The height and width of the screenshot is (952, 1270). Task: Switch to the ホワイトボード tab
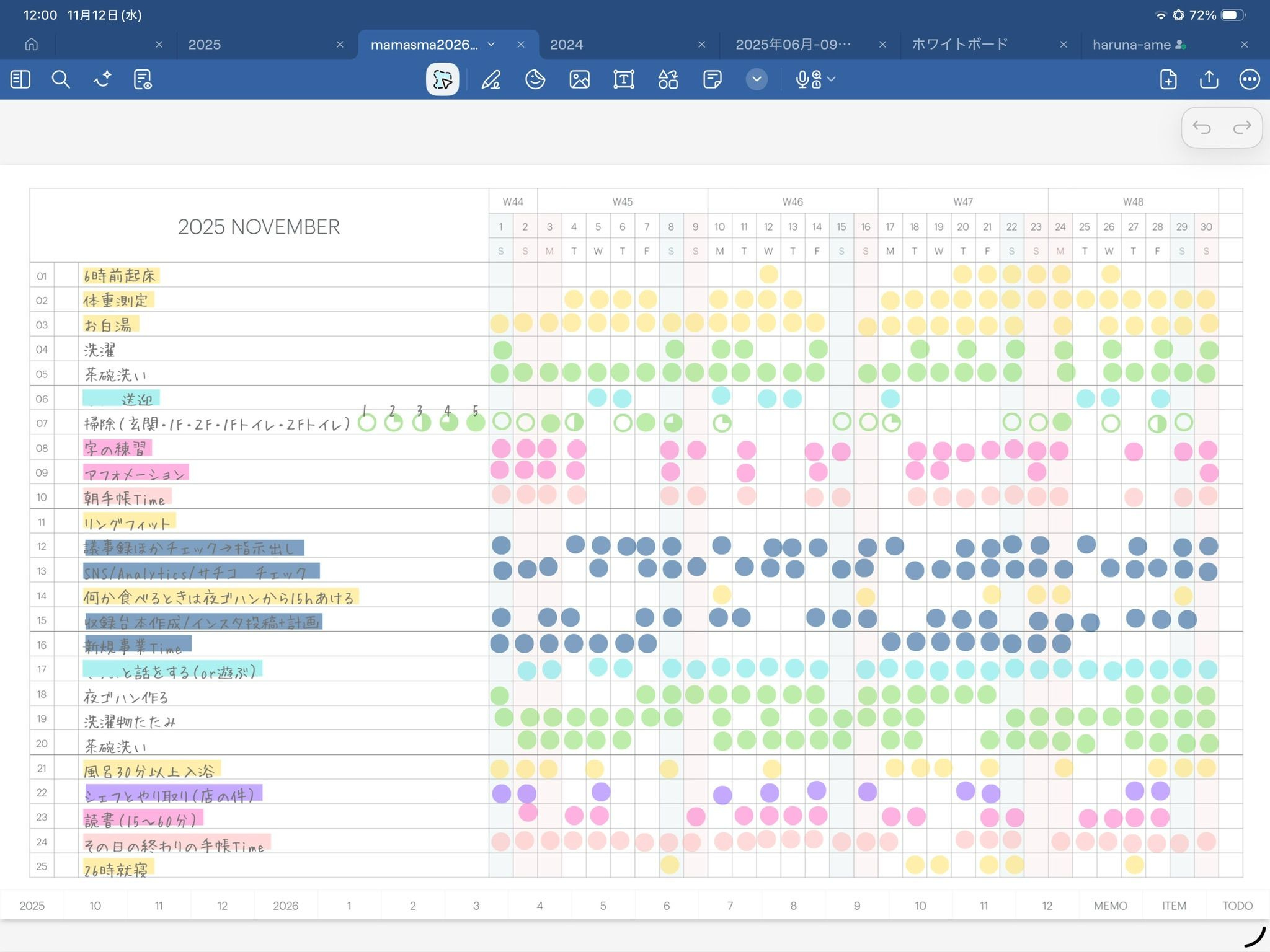point(960,45)
